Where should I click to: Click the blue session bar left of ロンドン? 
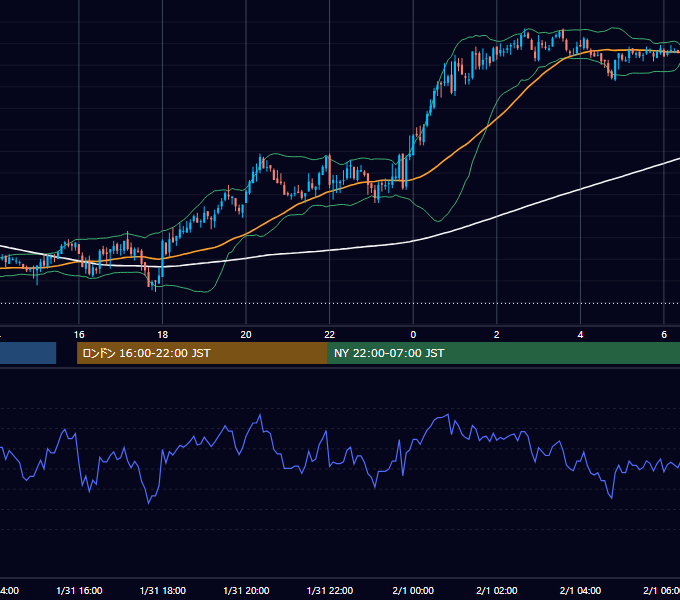[x=28, y=353]
